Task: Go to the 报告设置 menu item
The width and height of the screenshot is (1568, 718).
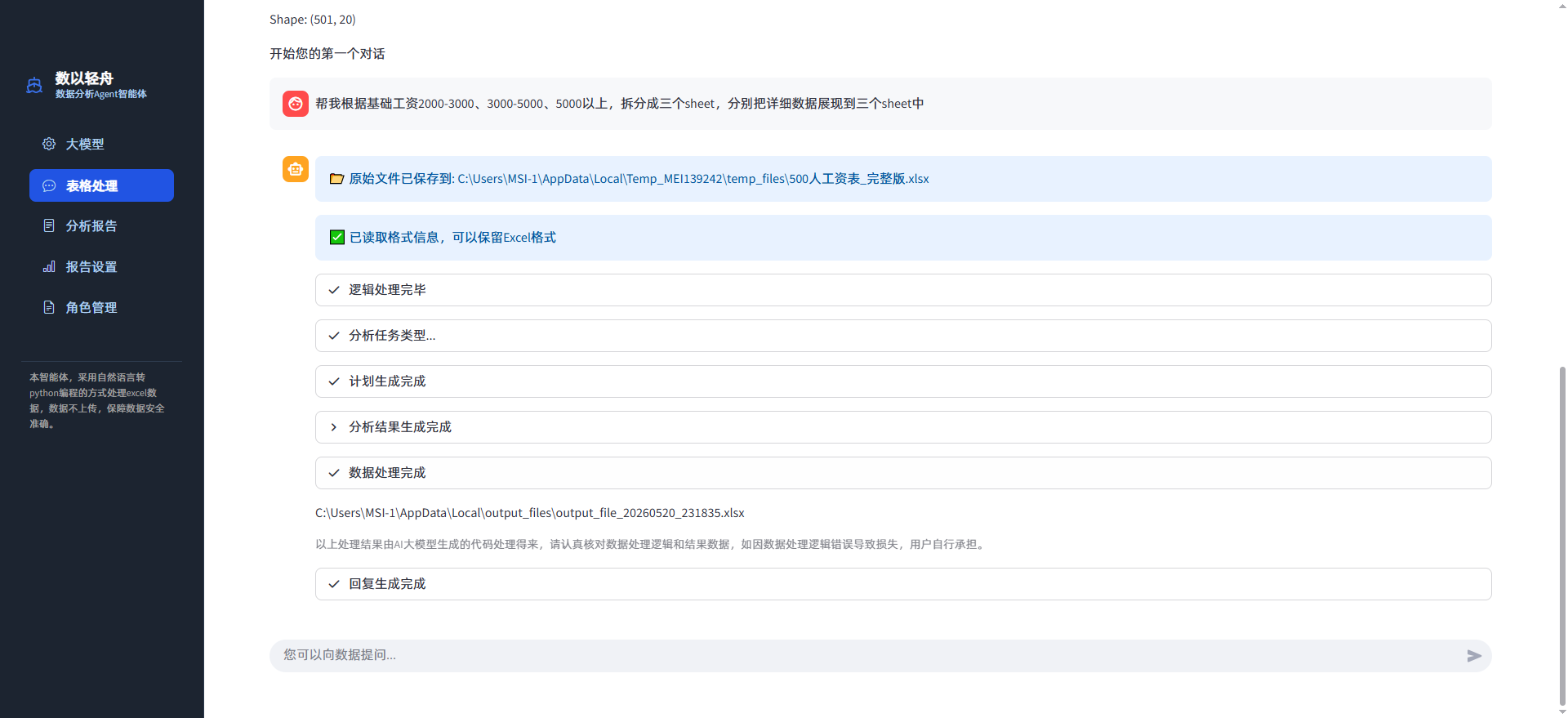Action: pyautogui.click(x=101, y=266)
